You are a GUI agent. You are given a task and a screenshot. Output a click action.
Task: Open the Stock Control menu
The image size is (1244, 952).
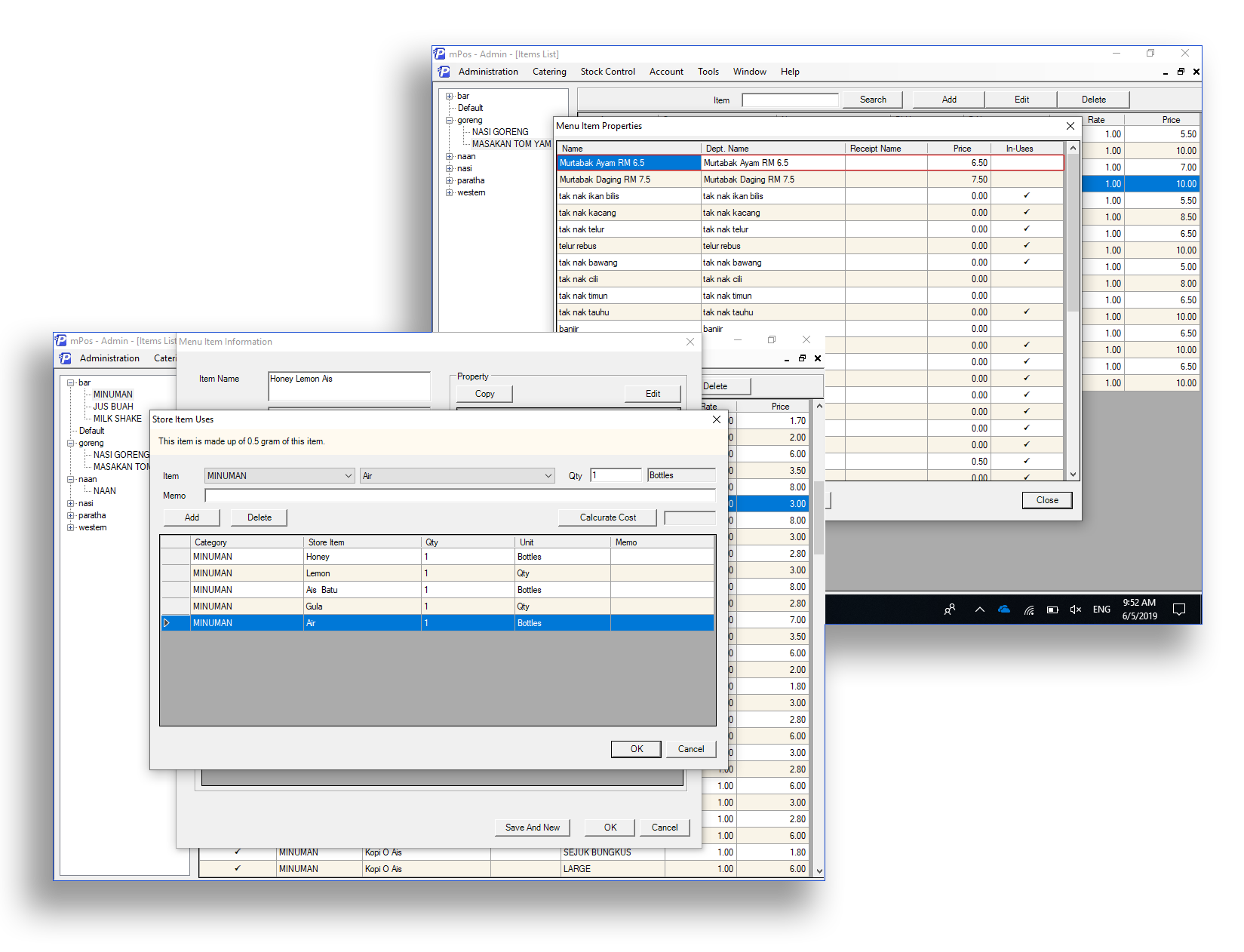(x=607, y=72)
